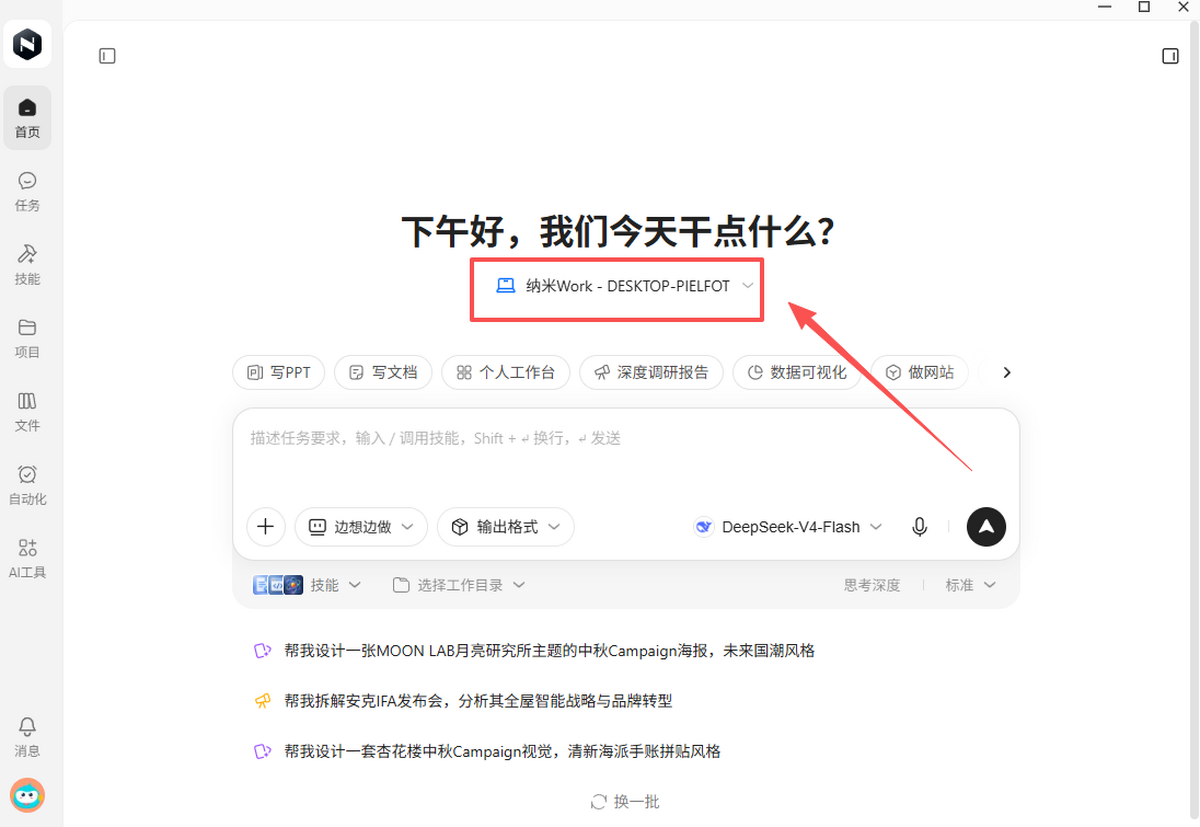Open the 输出格式 dropdown
The width and height of the screenshot is (1200, 827).
pos(506,526)
